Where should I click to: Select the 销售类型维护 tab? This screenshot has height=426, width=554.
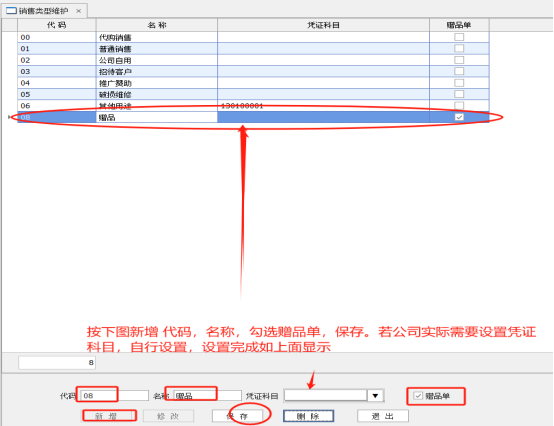pos(43,11)
